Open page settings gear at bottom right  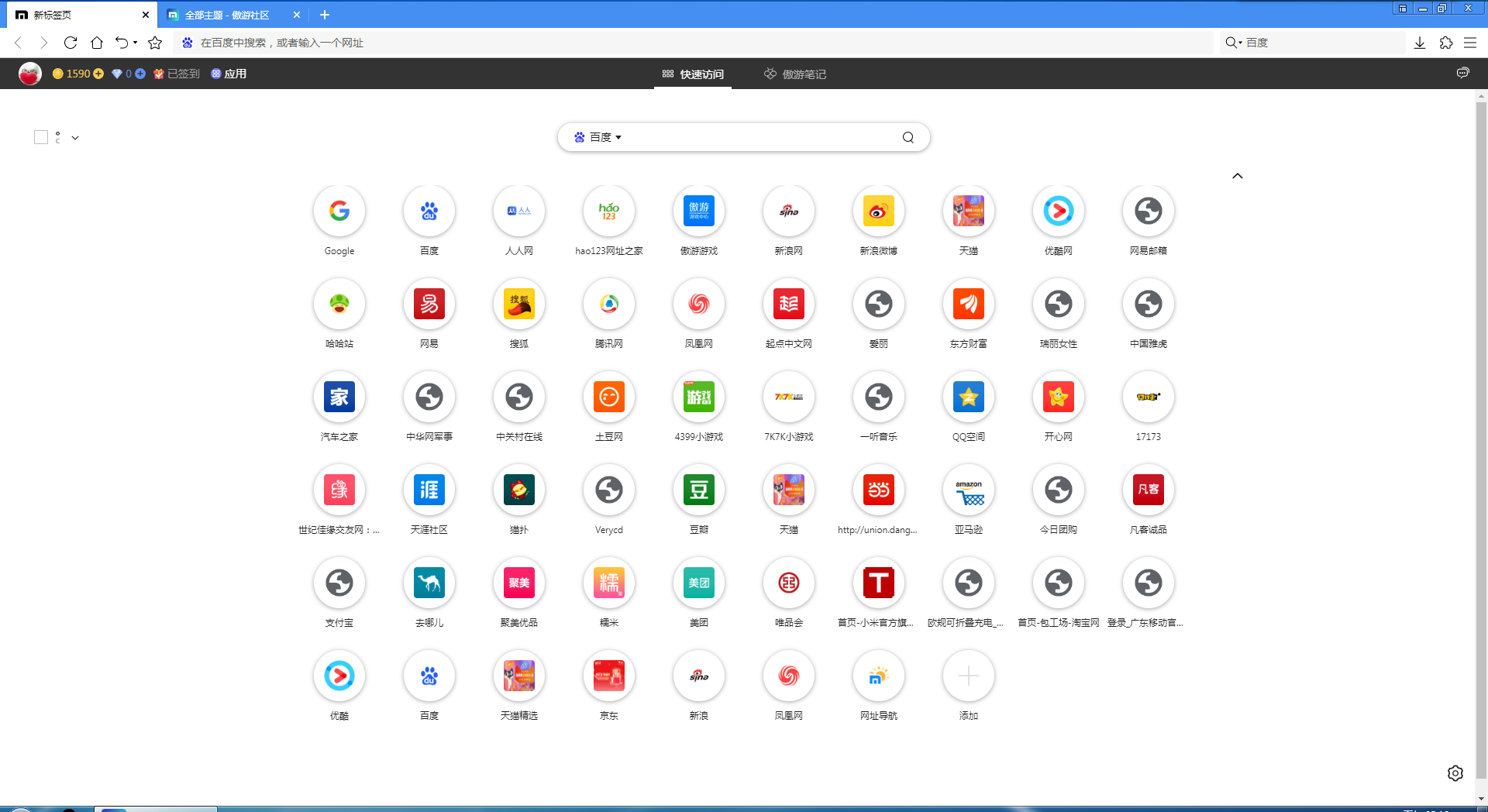click(1455, 773)
